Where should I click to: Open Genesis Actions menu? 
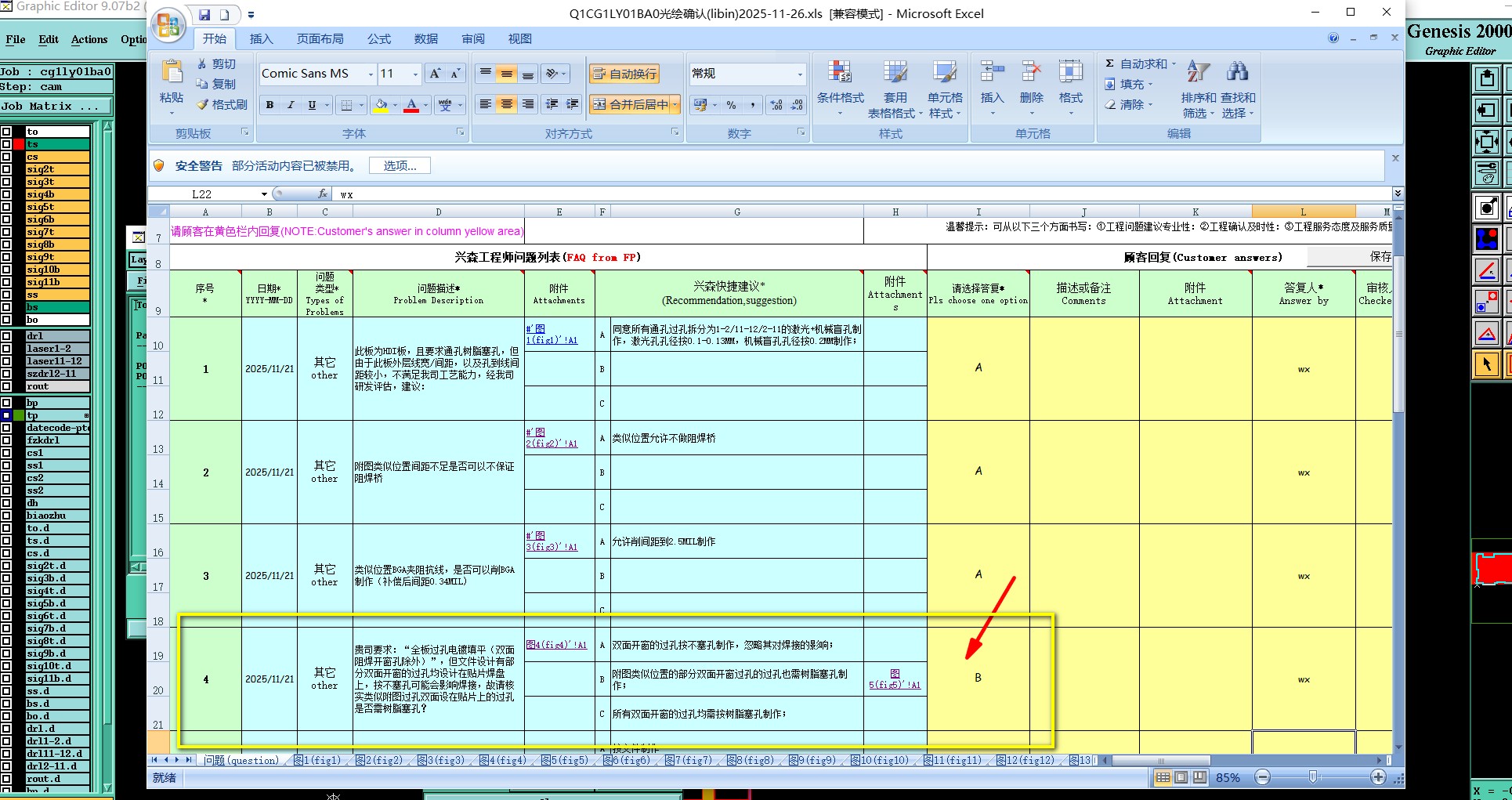click(89, 39)
